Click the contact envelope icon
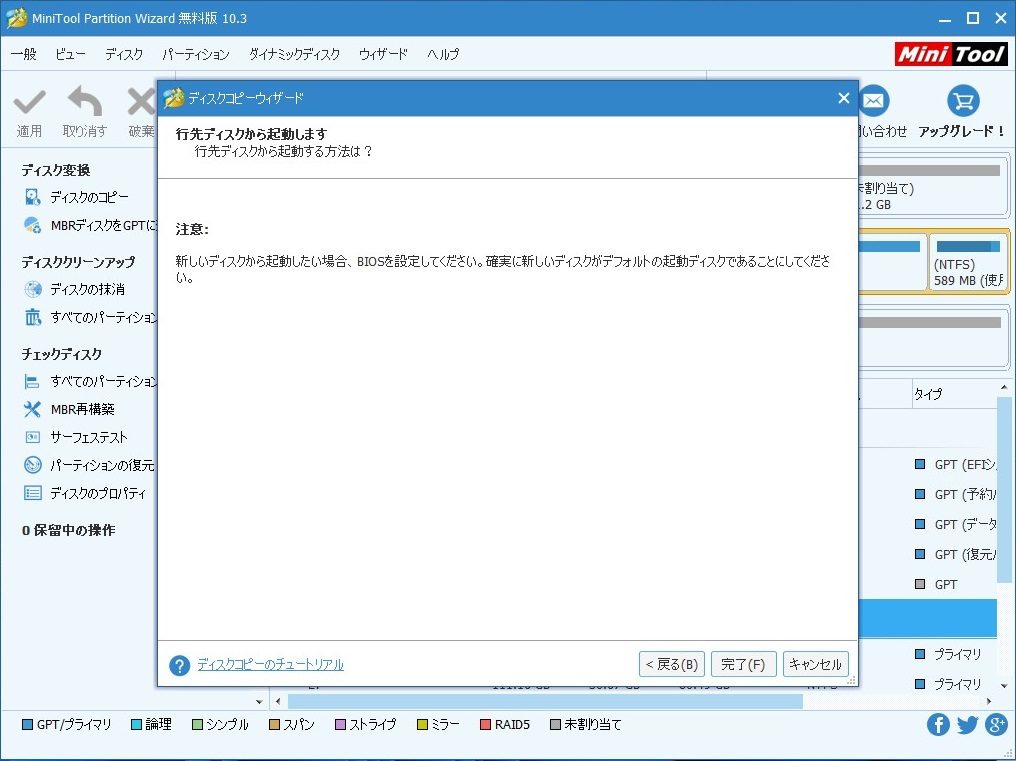The width and height of the screenshot is (1016, 761). coord(874,101)
